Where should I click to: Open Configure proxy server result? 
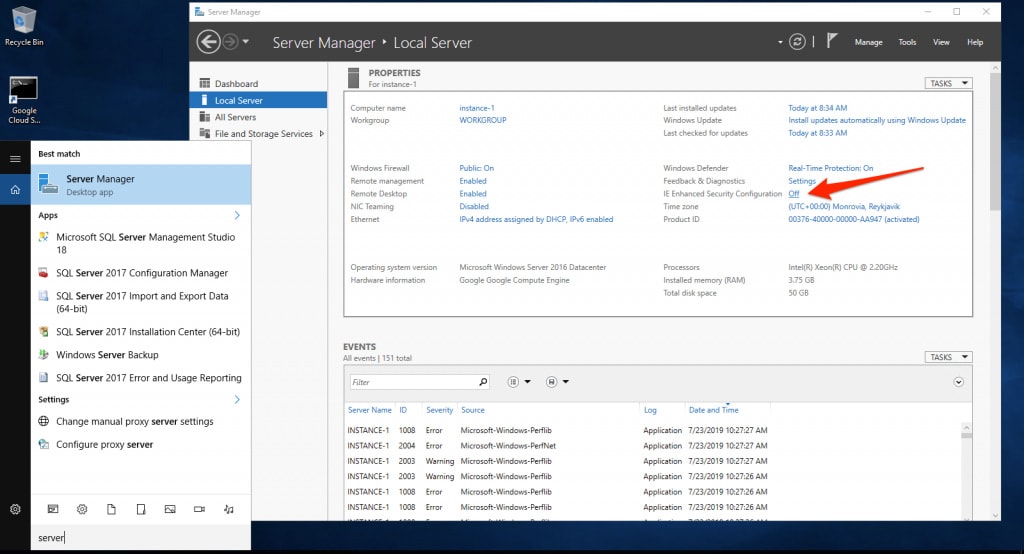pyautogui.click(x=141, y=444)
